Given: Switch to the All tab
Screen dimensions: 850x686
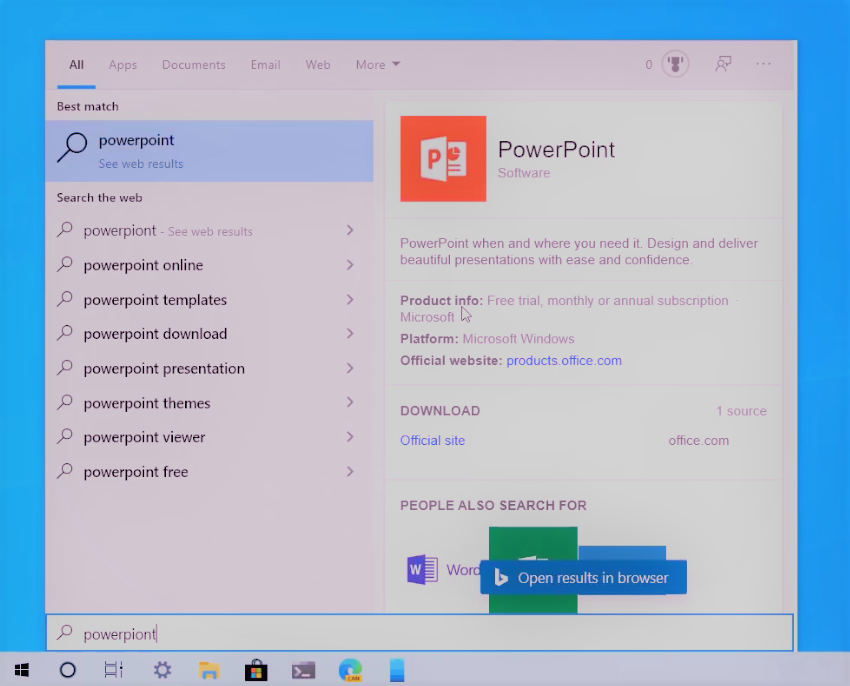Looking at the screenshot, I should [x=76, y=65].
